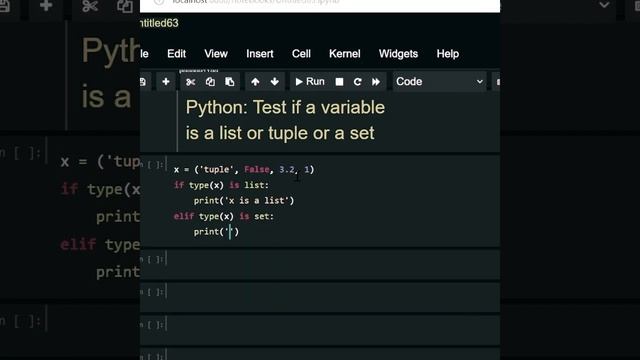
Task: Click code line print('x is a list')
Action: 244,200
